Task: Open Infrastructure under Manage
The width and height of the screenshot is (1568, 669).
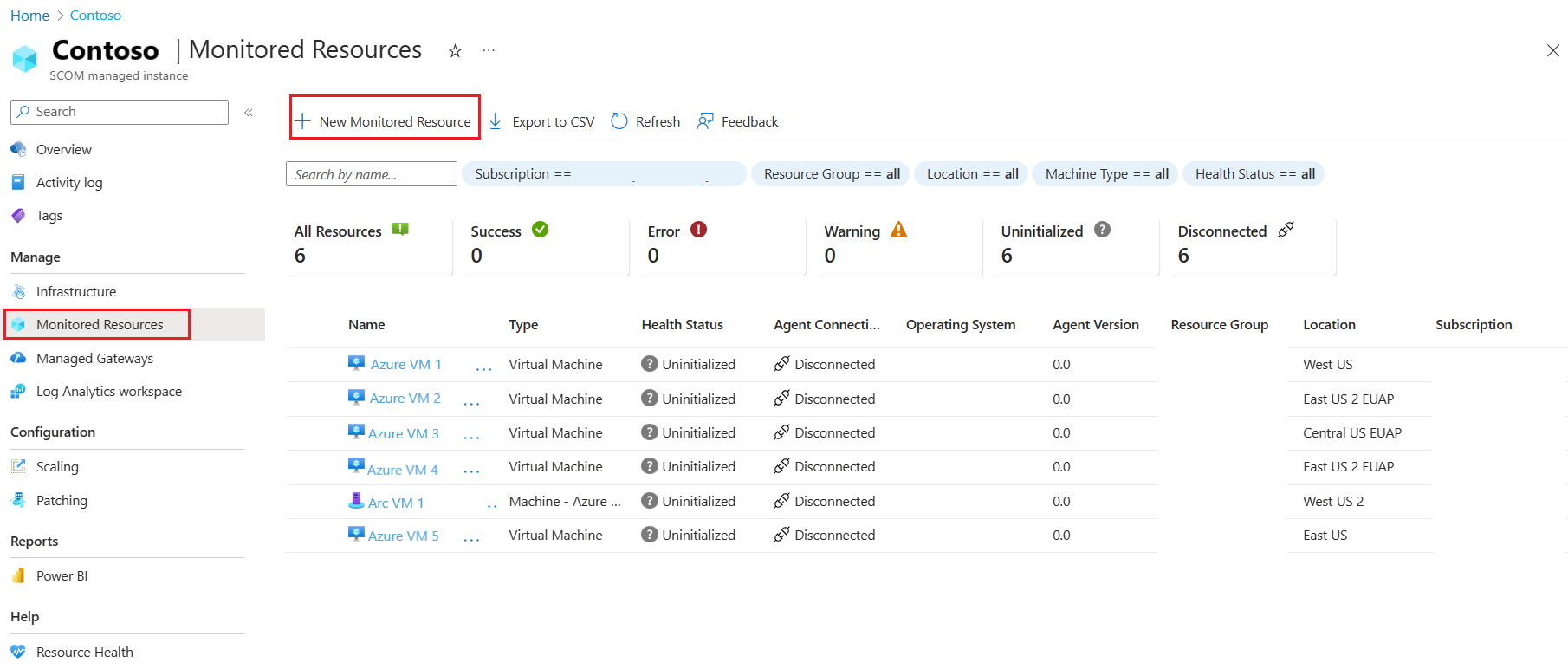Action: point(76,291)
